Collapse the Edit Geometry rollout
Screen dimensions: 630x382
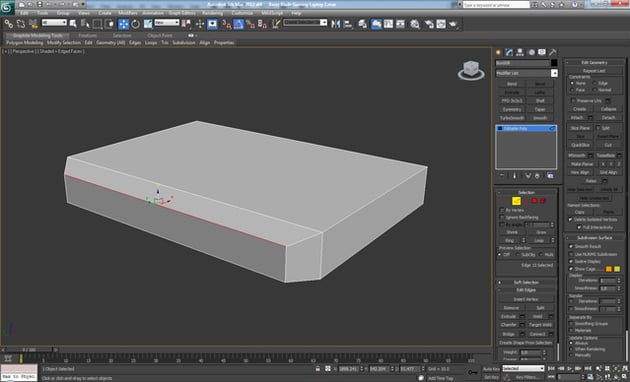(595, 62)
